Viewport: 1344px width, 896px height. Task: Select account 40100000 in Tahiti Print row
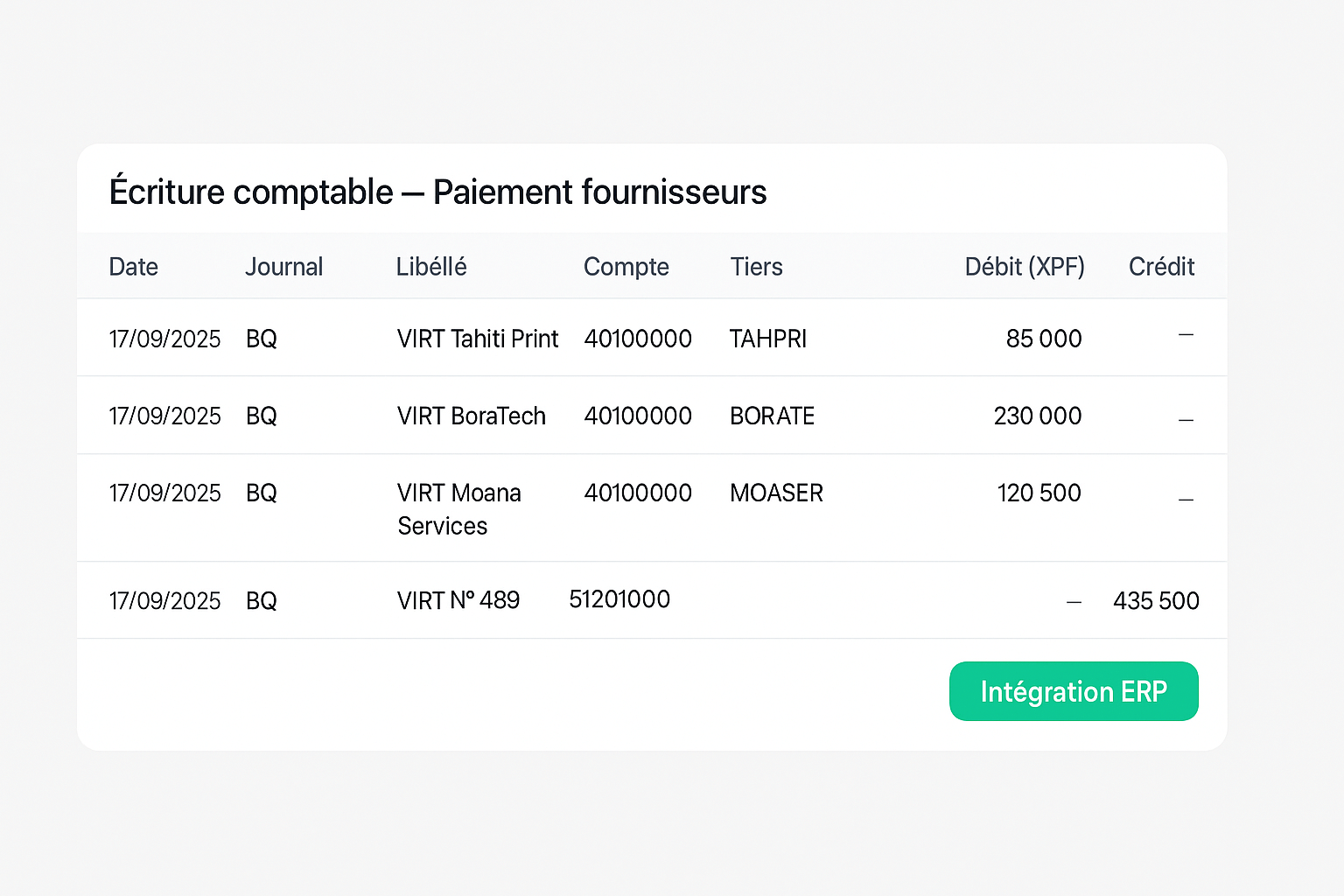(x=638, y=339)
